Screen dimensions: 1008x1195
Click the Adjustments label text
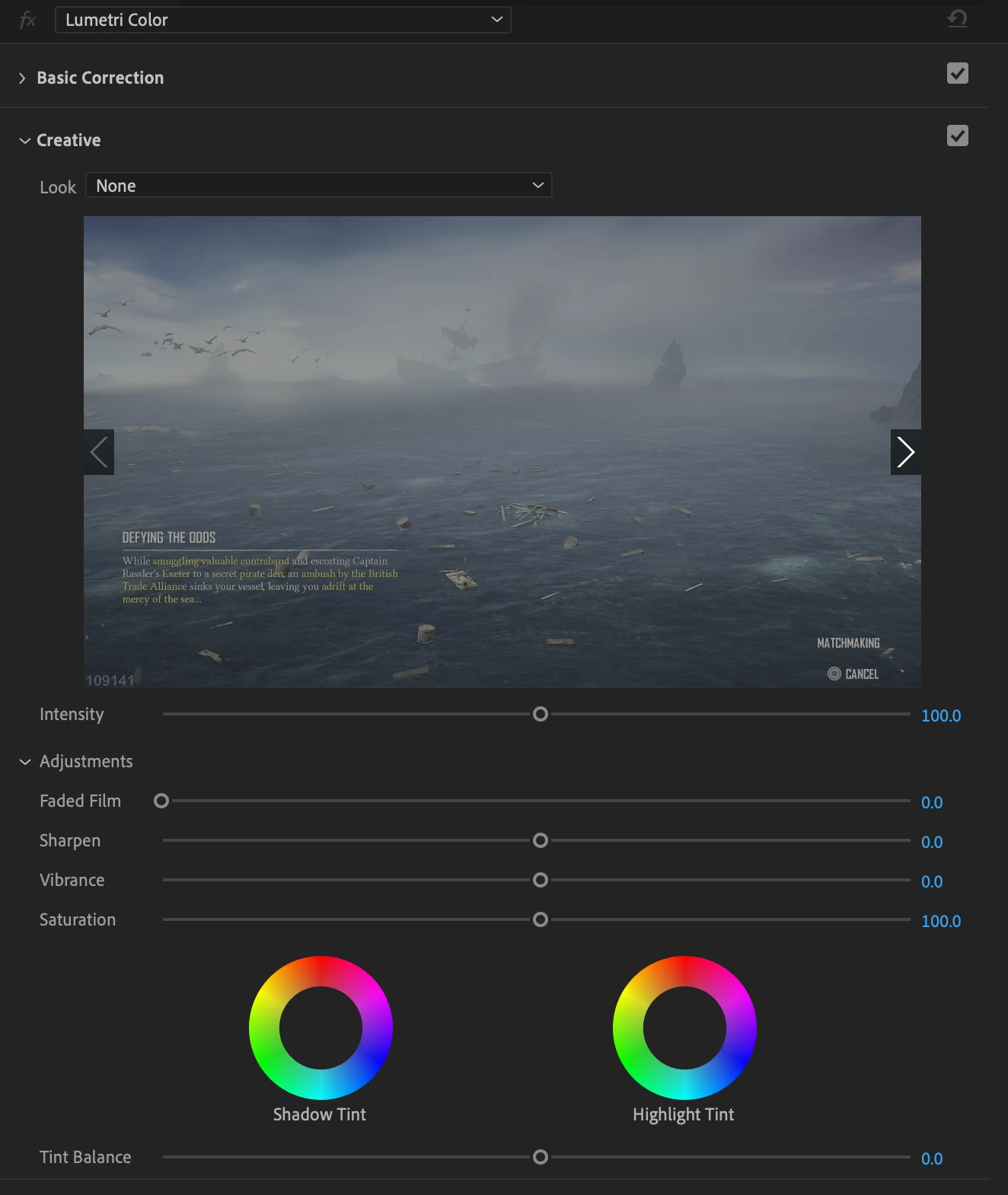pos(86,761)
